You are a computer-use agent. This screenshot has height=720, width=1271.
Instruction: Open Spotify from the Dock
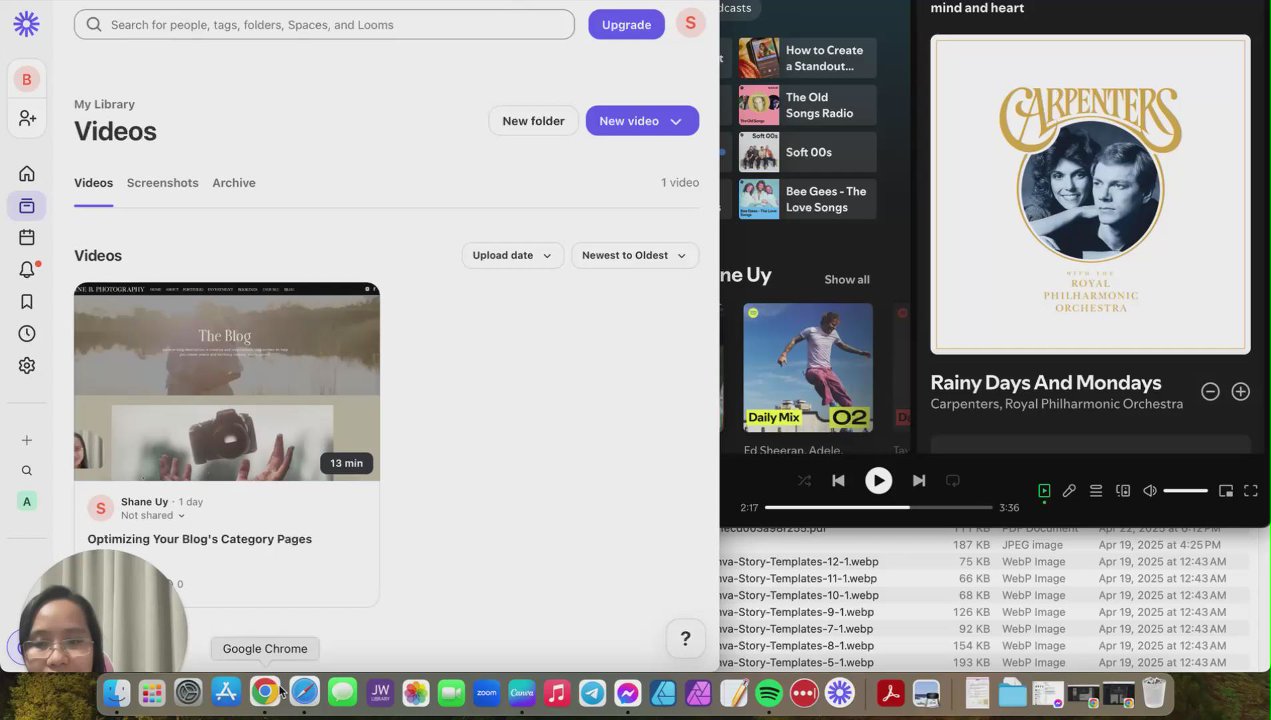769,692
